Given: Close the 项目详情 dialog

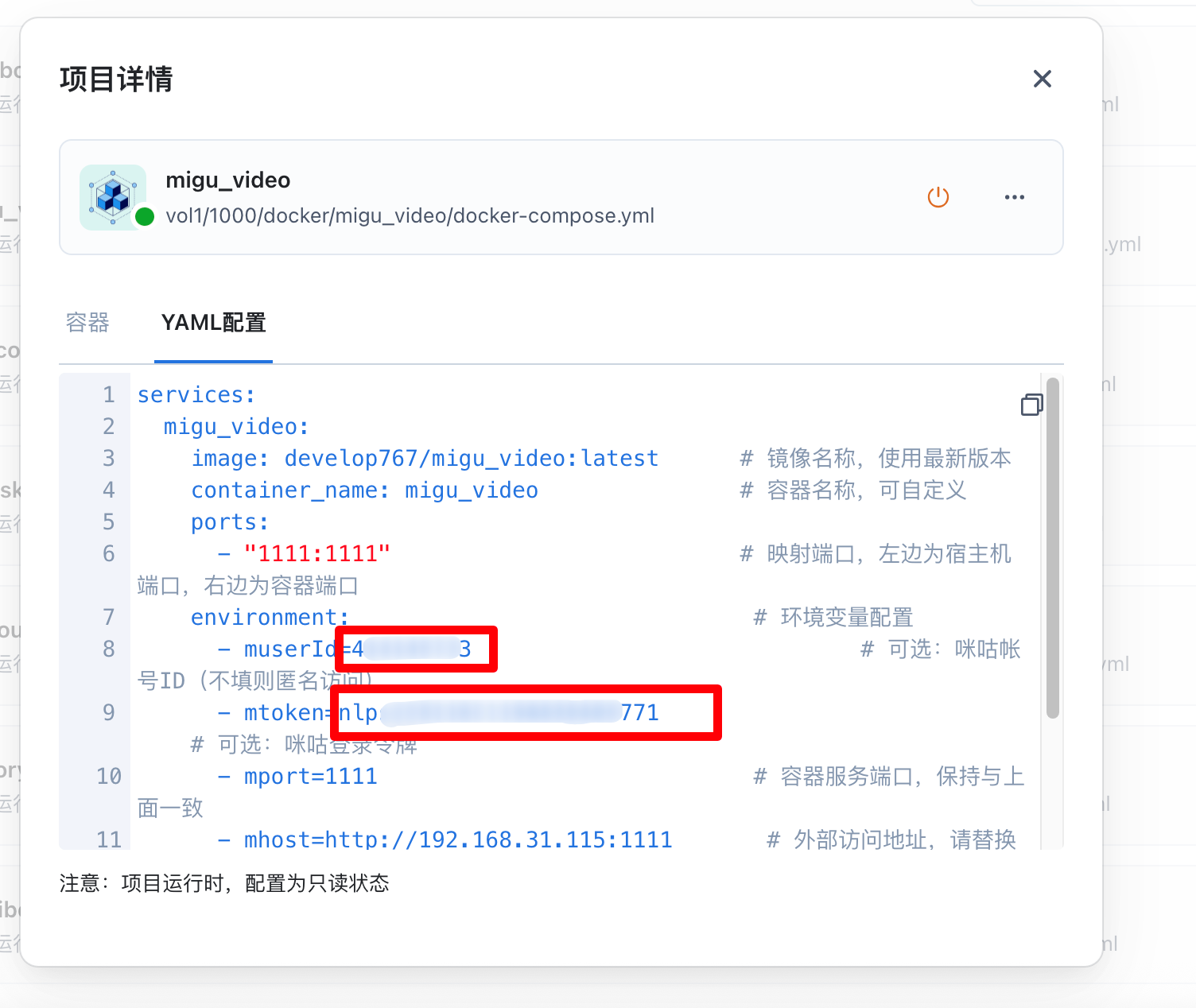Looking at the screenshot, I should 1042,79.
